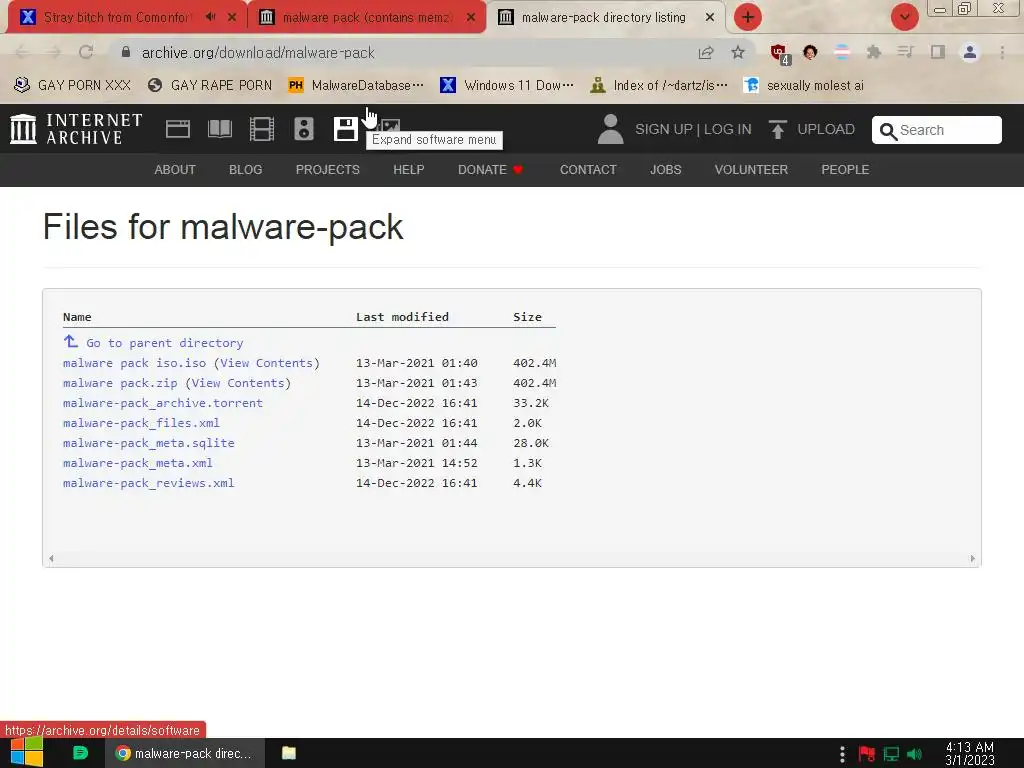Open new tab with plus button
Viewport: 1024px width, 768px height.
(748, 17)
